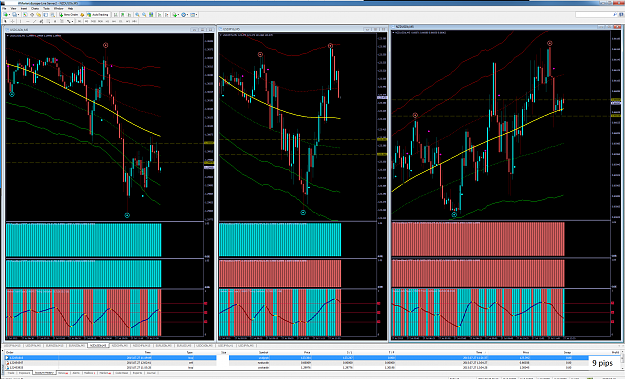Image resolution: width=625 pixels, height=379 pixels.
Task: Toggle the Market Watch panel icon
Action: pos(25,15)
